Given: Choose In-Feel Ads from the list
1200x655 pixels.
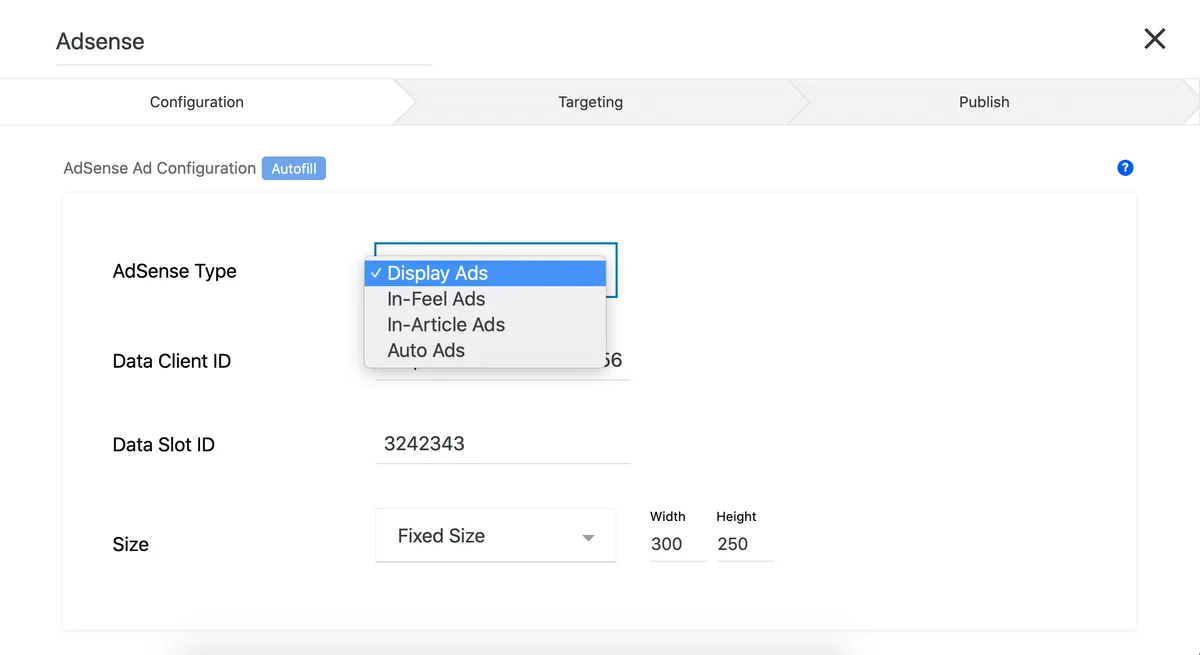Looking at the screenshot, I should 485,299.
